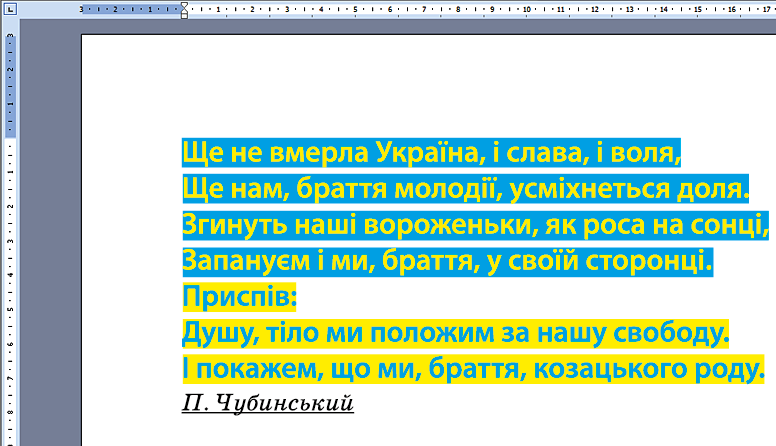Click the line 'Ще нам, браття молодії, усміхнеться доля.'

tap(466, 189)
